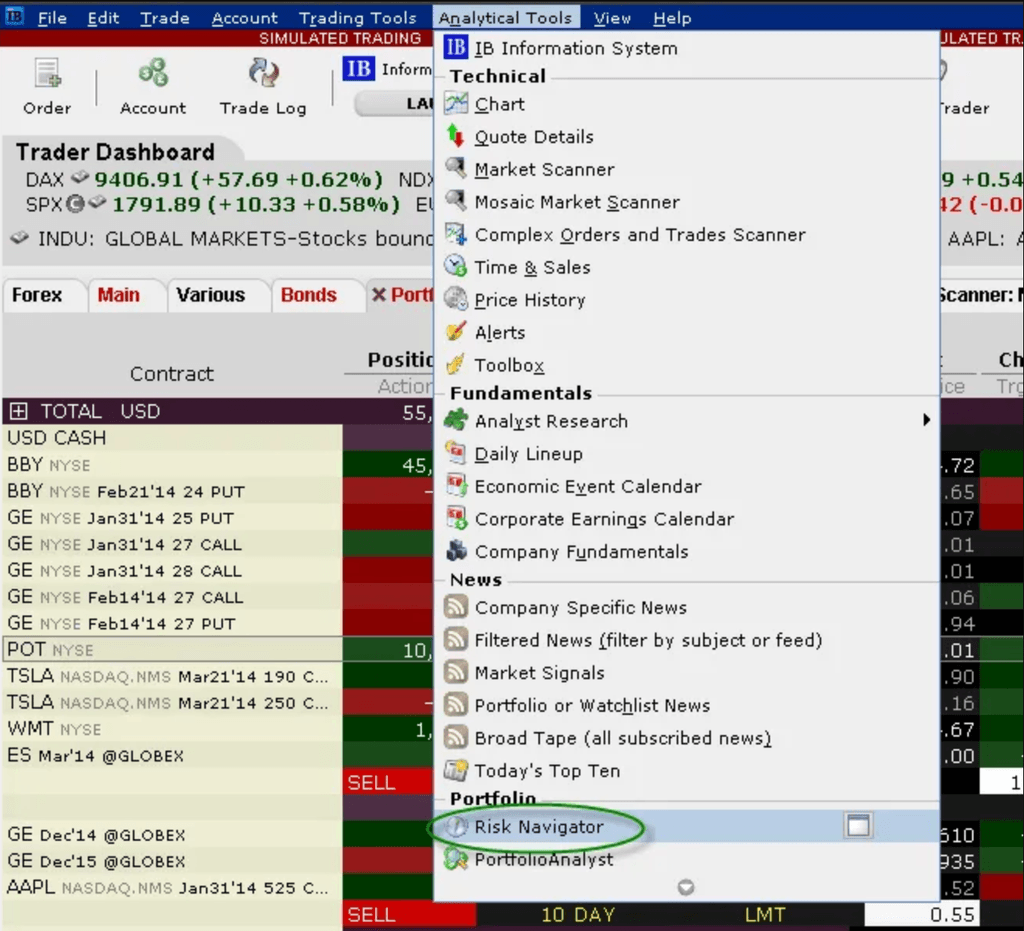
Task: Expand the Analyst Research submenu
Action: tap(925, 420)
